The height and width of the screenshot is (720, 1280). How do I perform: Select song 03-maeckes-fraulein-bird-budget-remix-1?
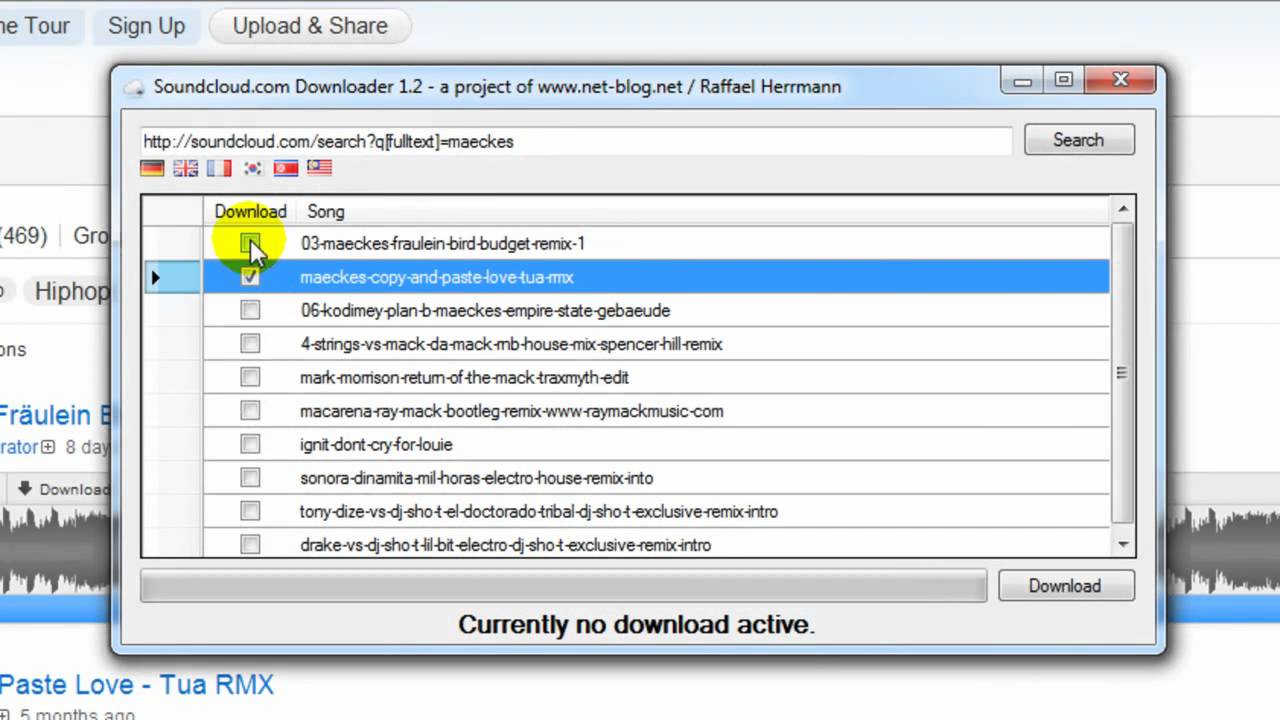(x=443, y=243)
